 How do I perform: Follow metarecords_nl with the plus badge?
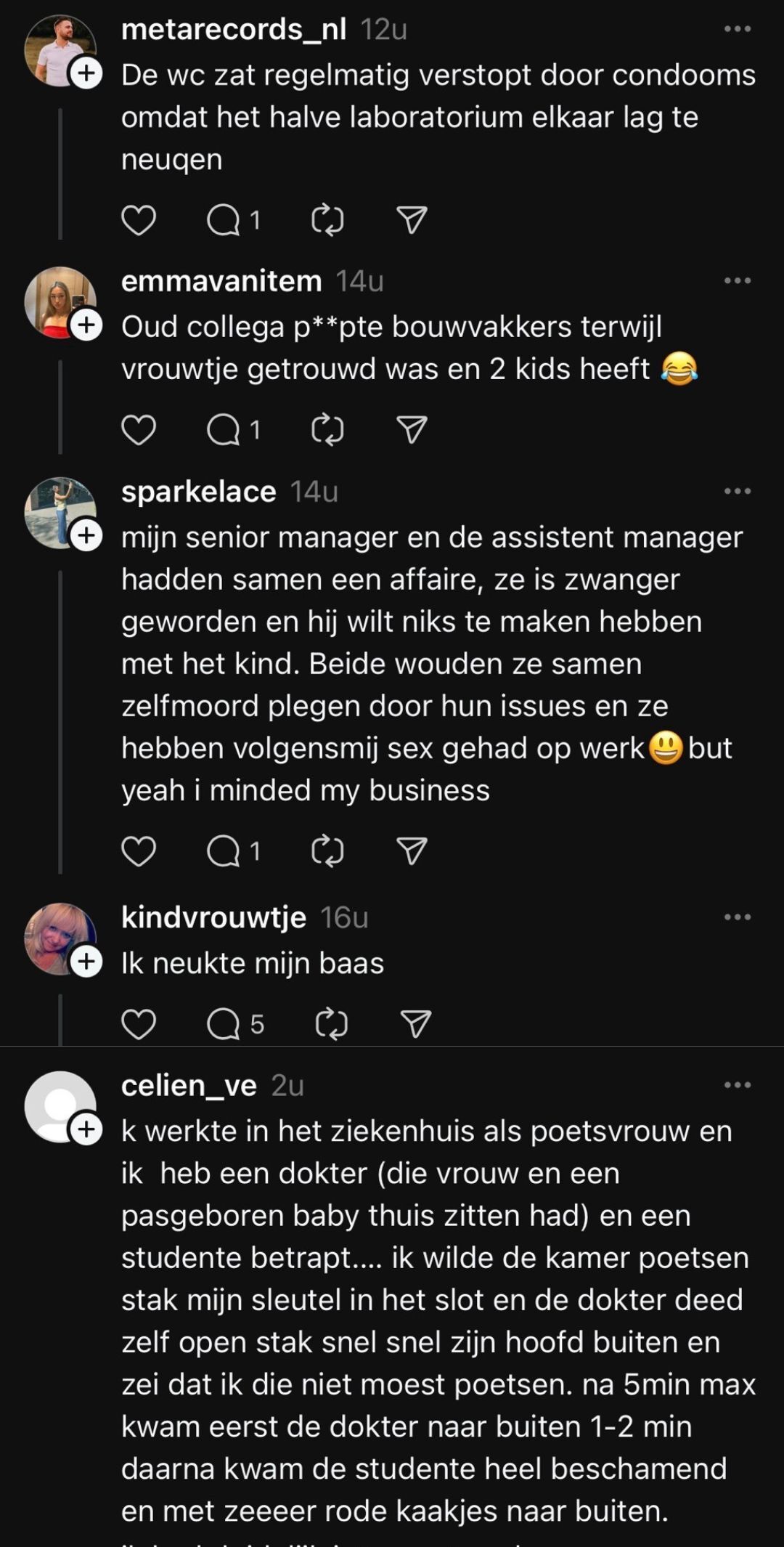(86, 73)
